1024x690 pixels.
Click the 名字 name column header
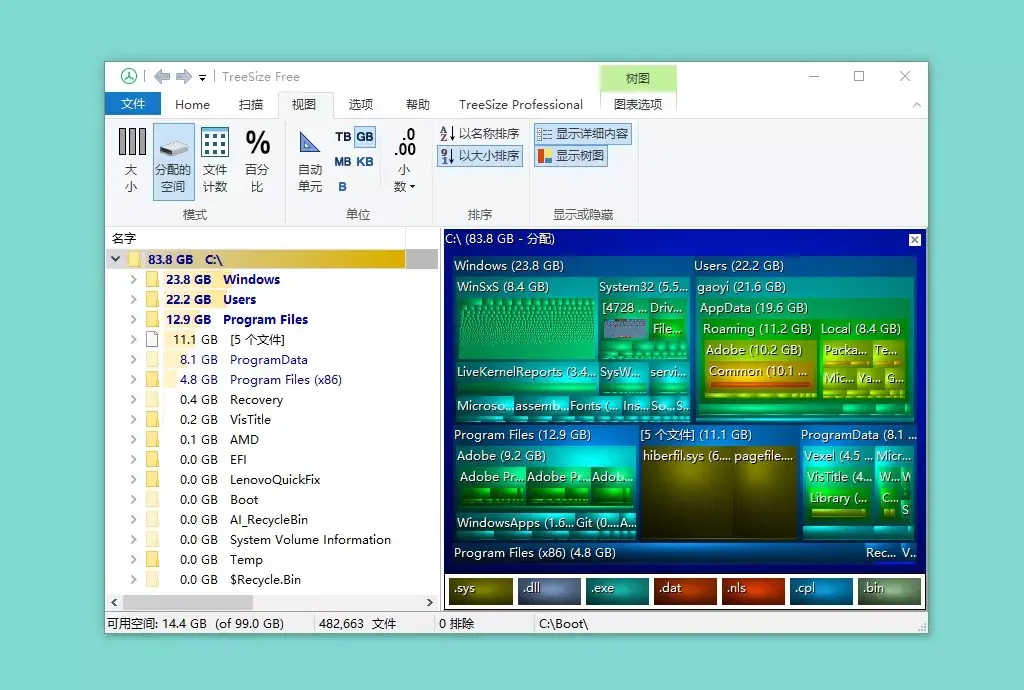[x=255, y=238]
